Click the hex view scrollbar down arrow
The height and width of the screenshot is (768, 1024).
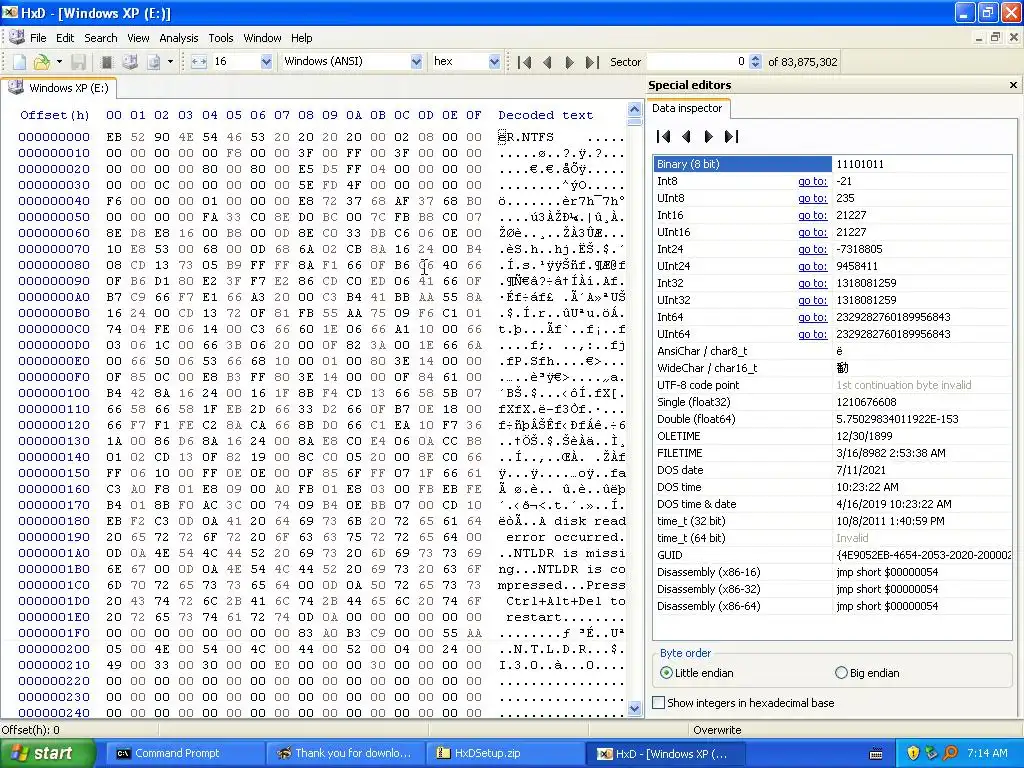(x=634, y=708)
